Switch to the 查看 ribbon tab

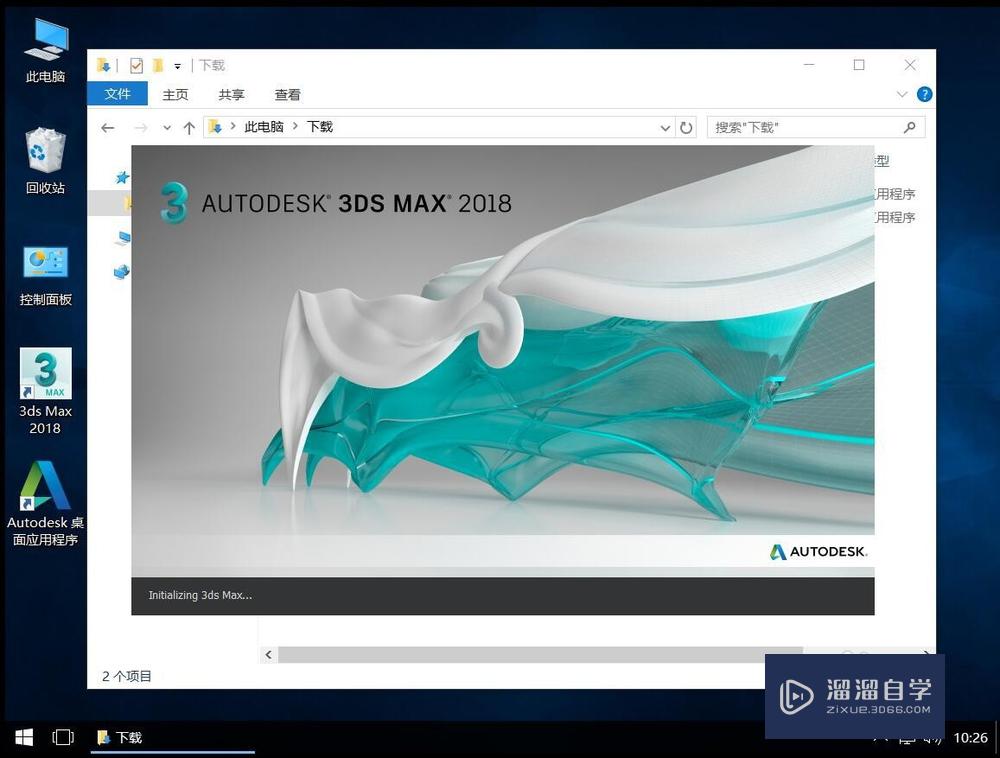pos(287,95)
